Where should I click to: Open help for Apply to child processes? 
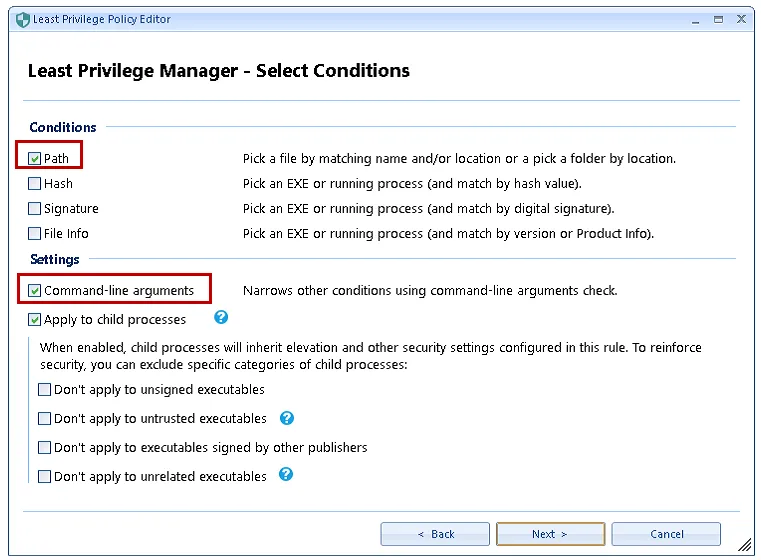pos(222,318)
